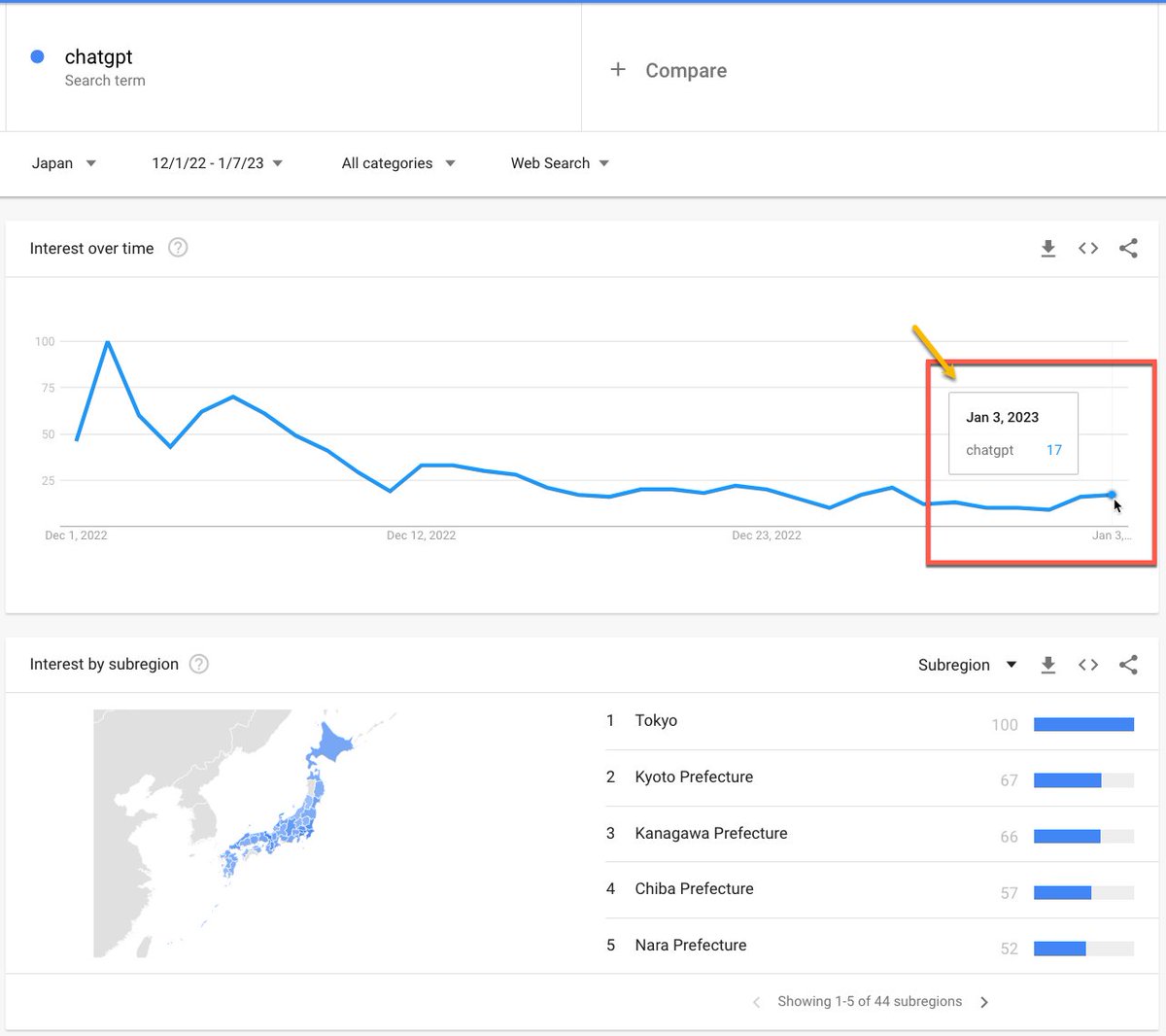1166x1036 pixels.
Task: Open the Web Search type dropdown
Action: tap(561, 163)
